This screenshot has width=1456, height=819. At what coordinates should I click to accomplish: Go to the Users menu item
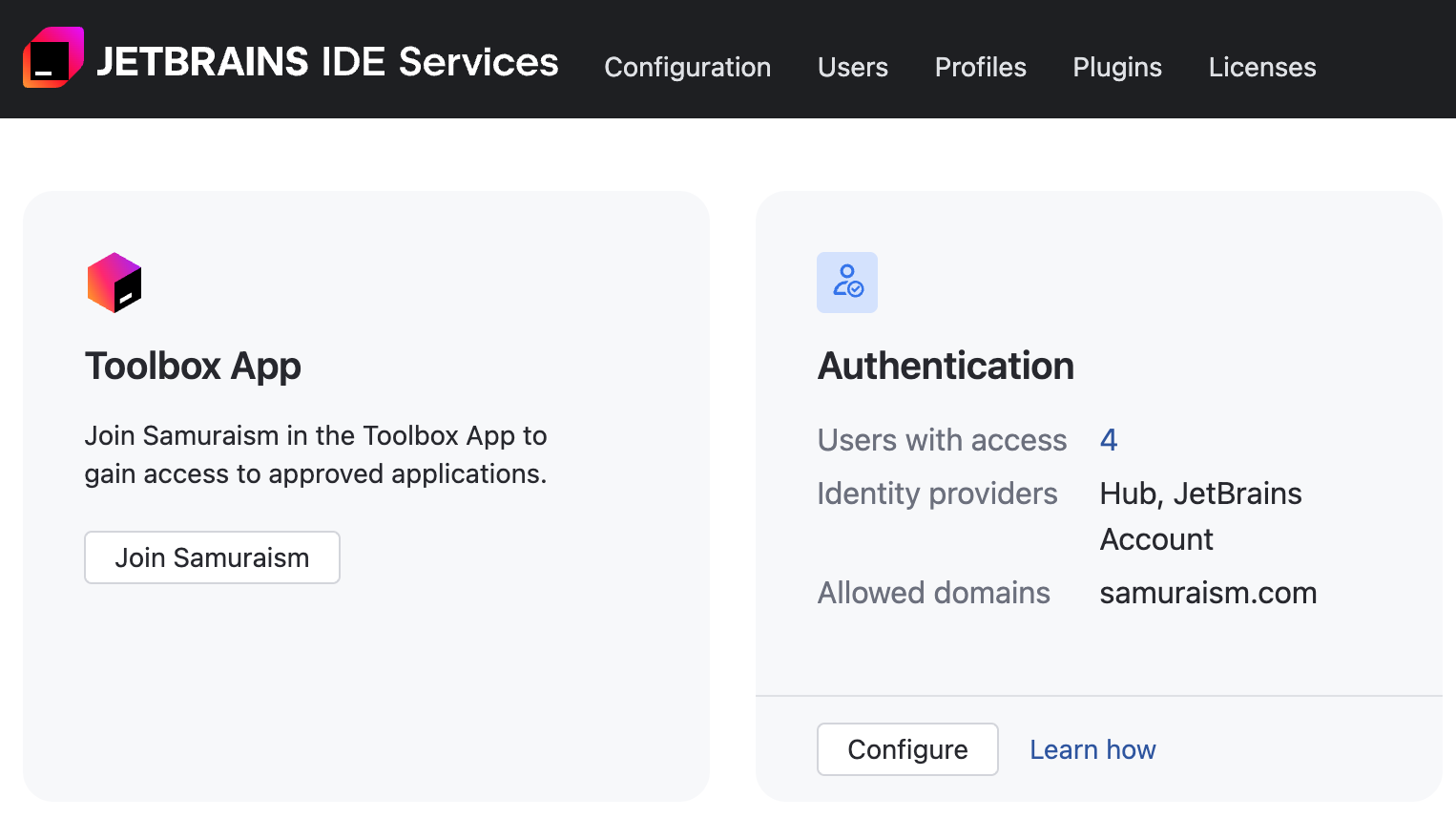point(853,67)
